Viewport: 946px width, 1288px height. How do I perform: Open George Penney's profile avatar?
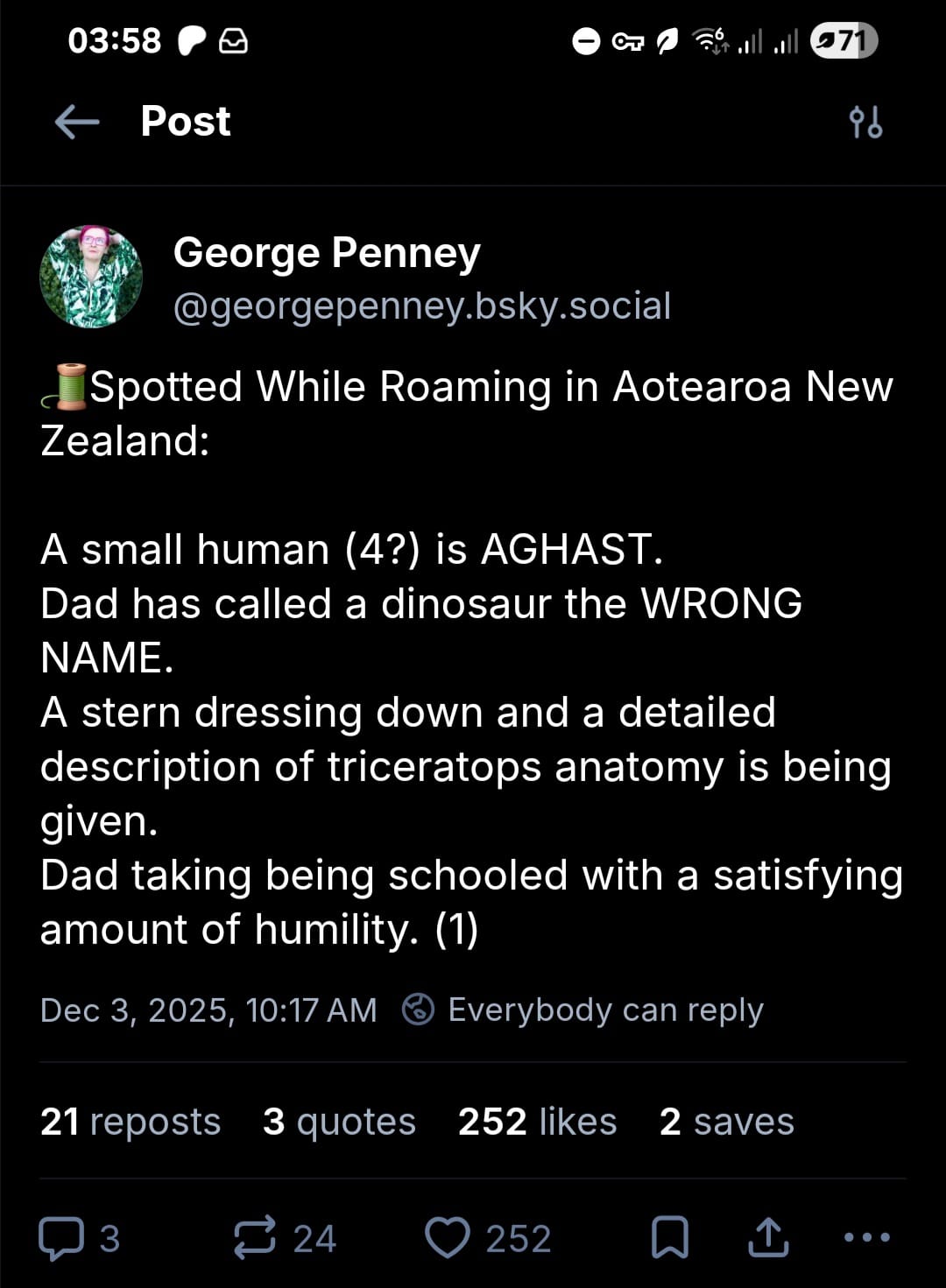[91, 278]
